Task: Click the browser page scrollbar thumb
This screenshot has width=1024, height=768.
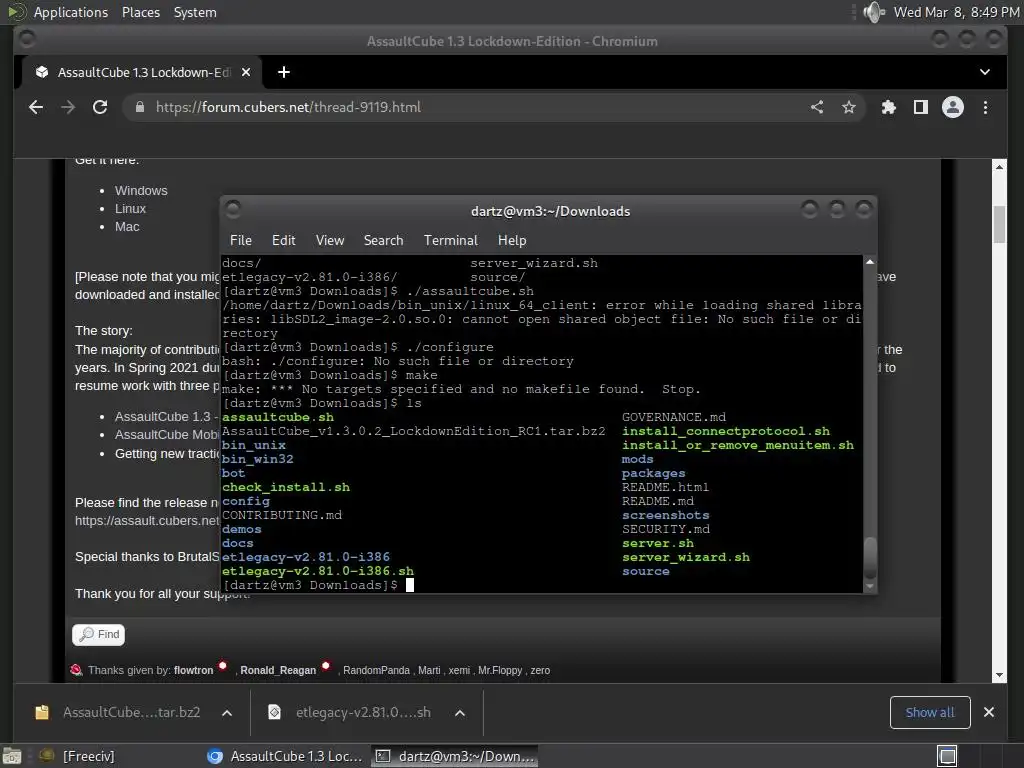Action: click(x=999, y=224)
